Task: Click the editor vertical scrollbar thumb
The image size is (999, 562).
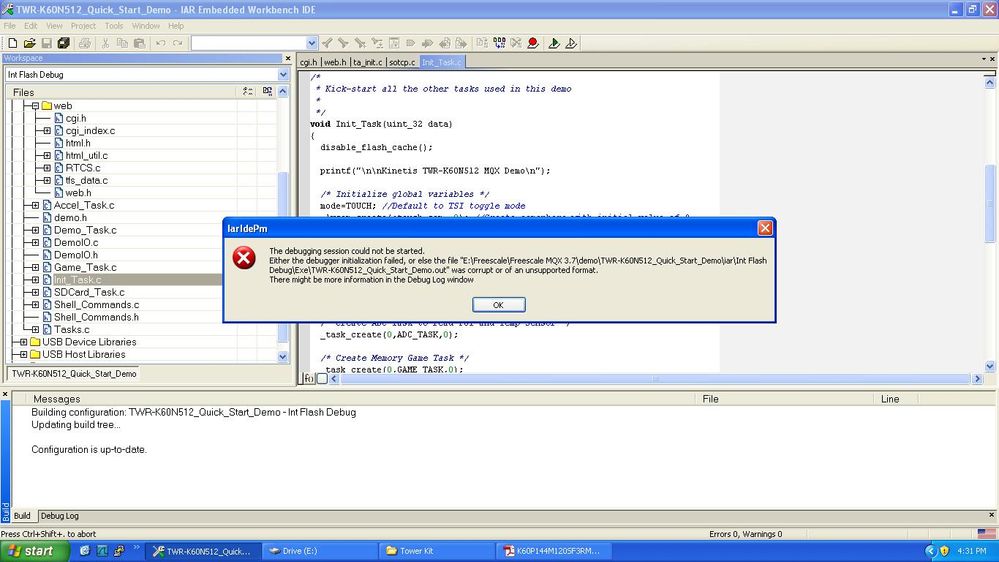Action: (989, 204)
